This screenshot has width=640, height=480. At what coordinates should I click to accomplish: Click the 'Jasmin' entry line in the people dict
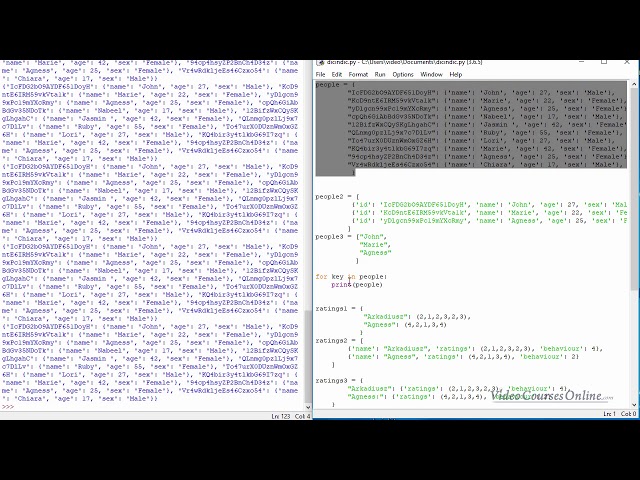coord(487,124)
